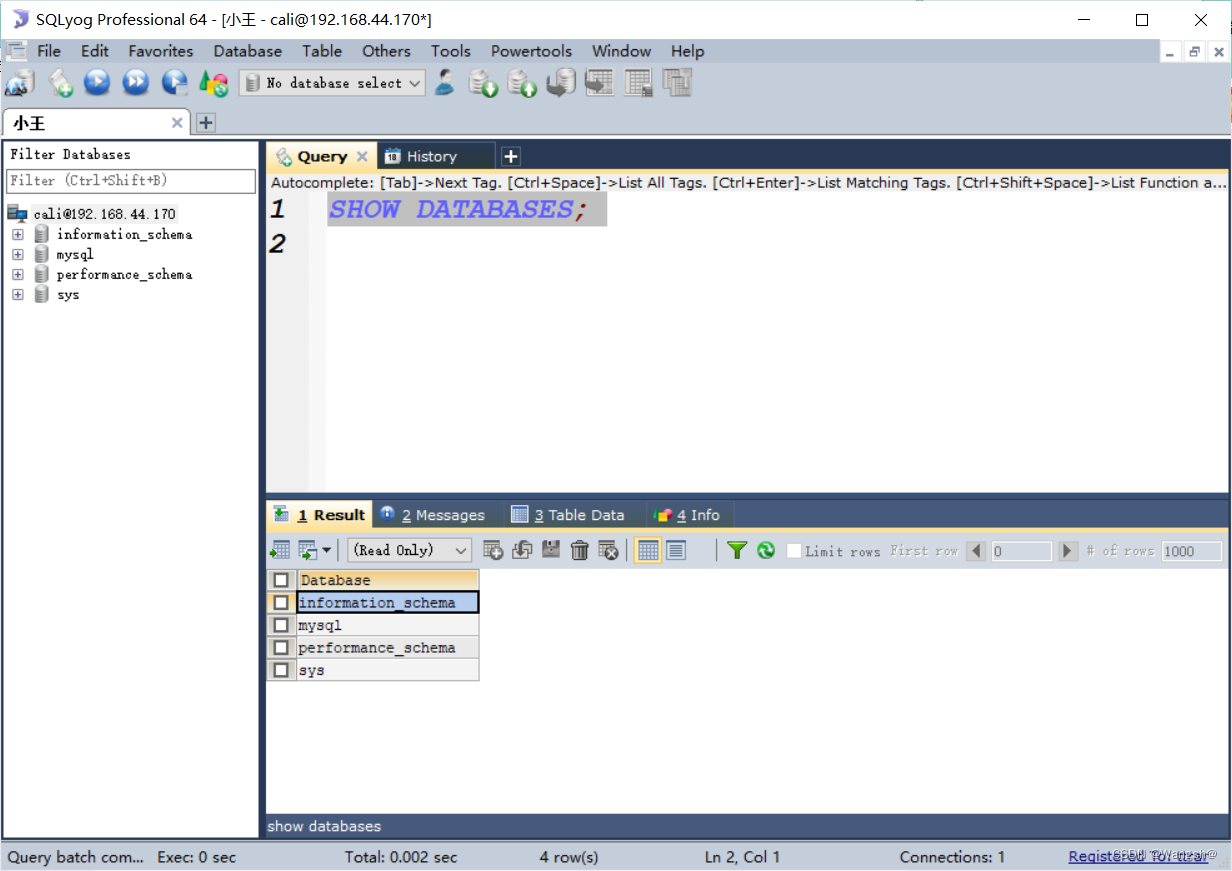Expand the information_schema tree node

tap(17, 234)
